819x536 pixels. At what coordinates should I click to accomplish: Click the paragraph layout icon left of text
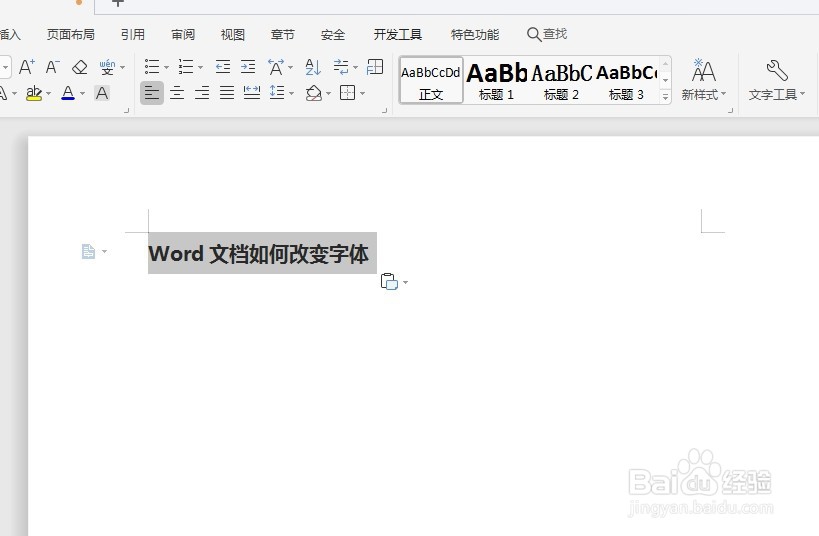(x=88, y=251)
